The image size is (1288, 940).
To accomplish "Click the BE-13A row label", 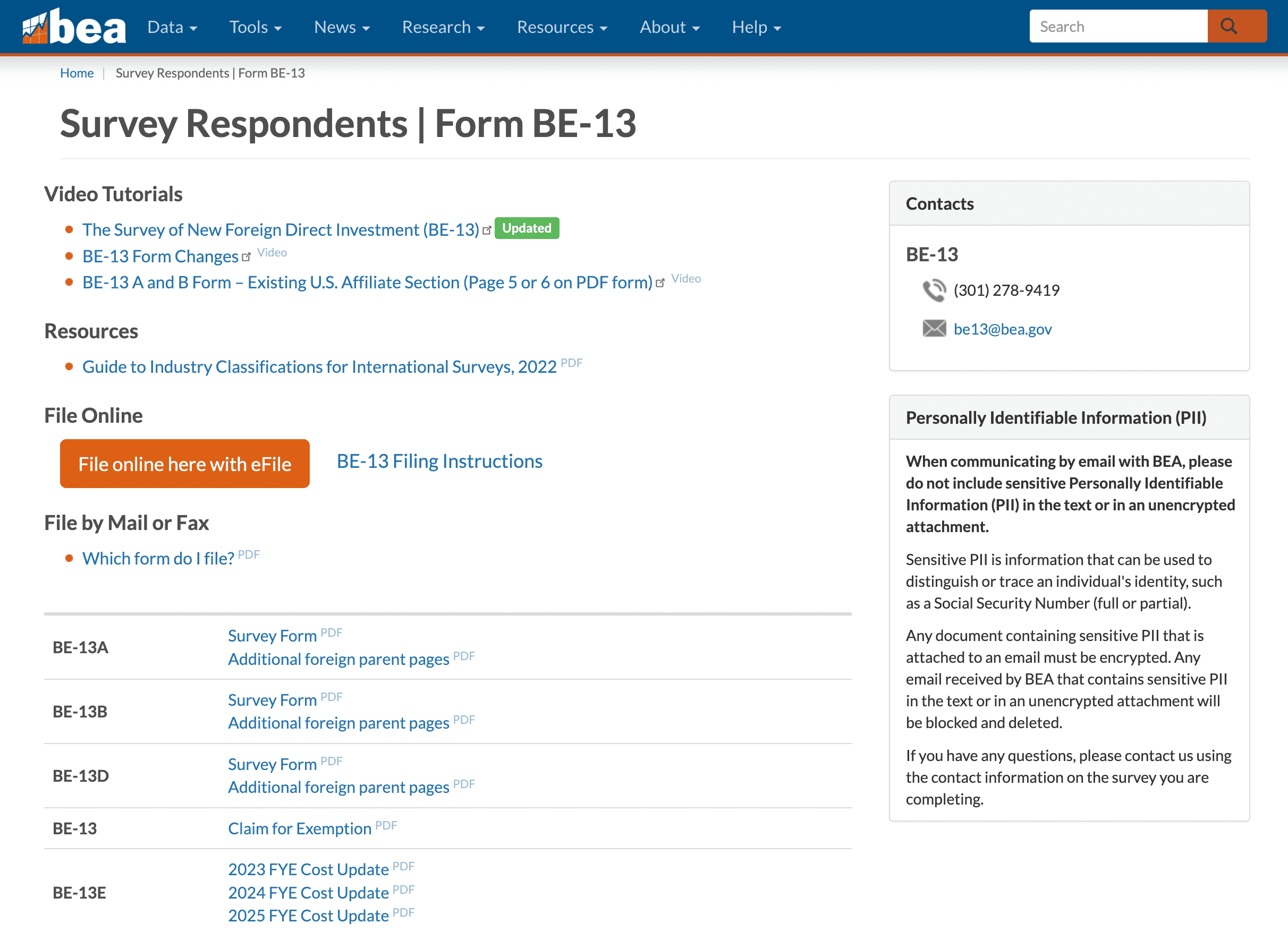I will point(80,648).
